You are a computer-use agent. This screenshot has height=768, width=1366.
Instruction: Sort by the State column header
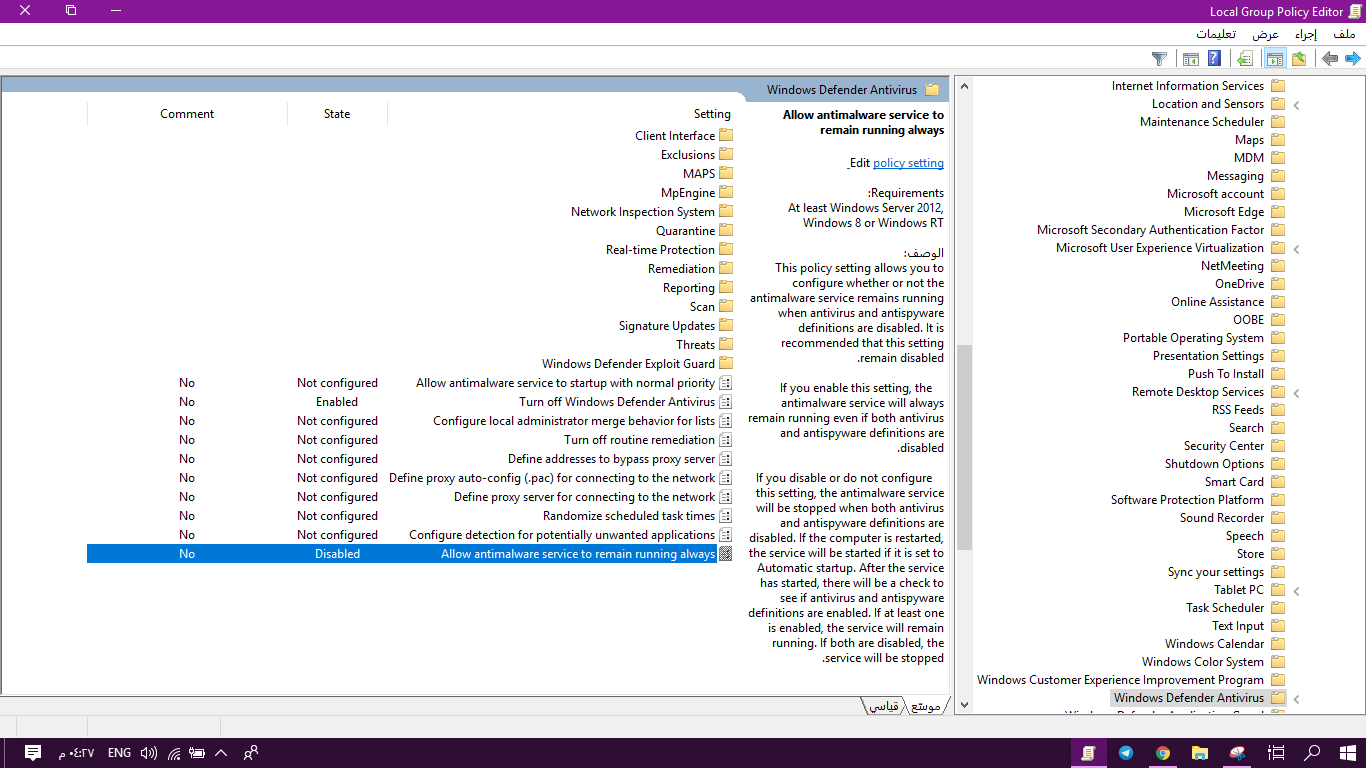[x=337, y=114]
